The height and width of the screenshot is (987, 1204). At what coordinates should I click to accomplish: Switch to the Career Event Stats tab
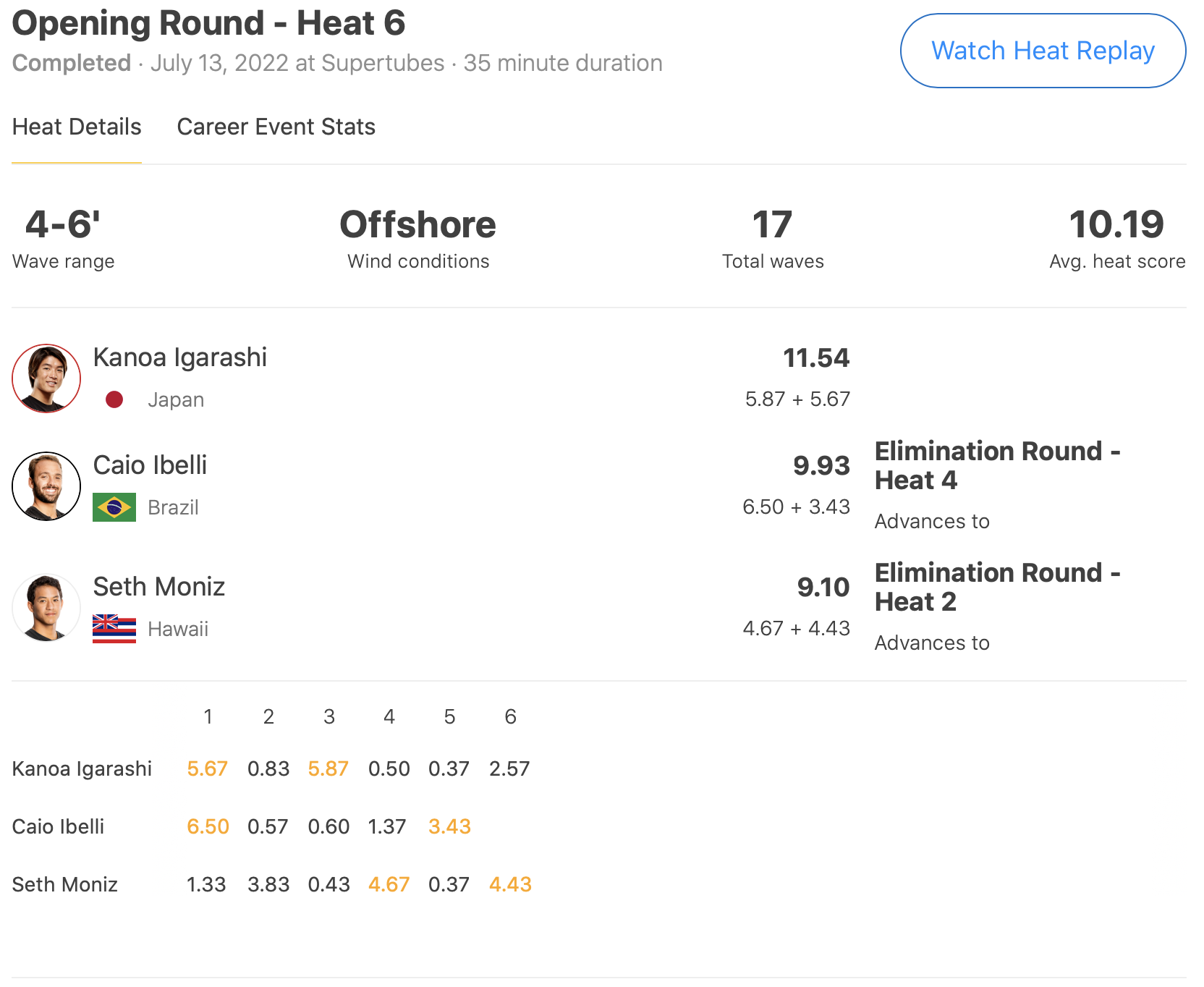[276, 127]
